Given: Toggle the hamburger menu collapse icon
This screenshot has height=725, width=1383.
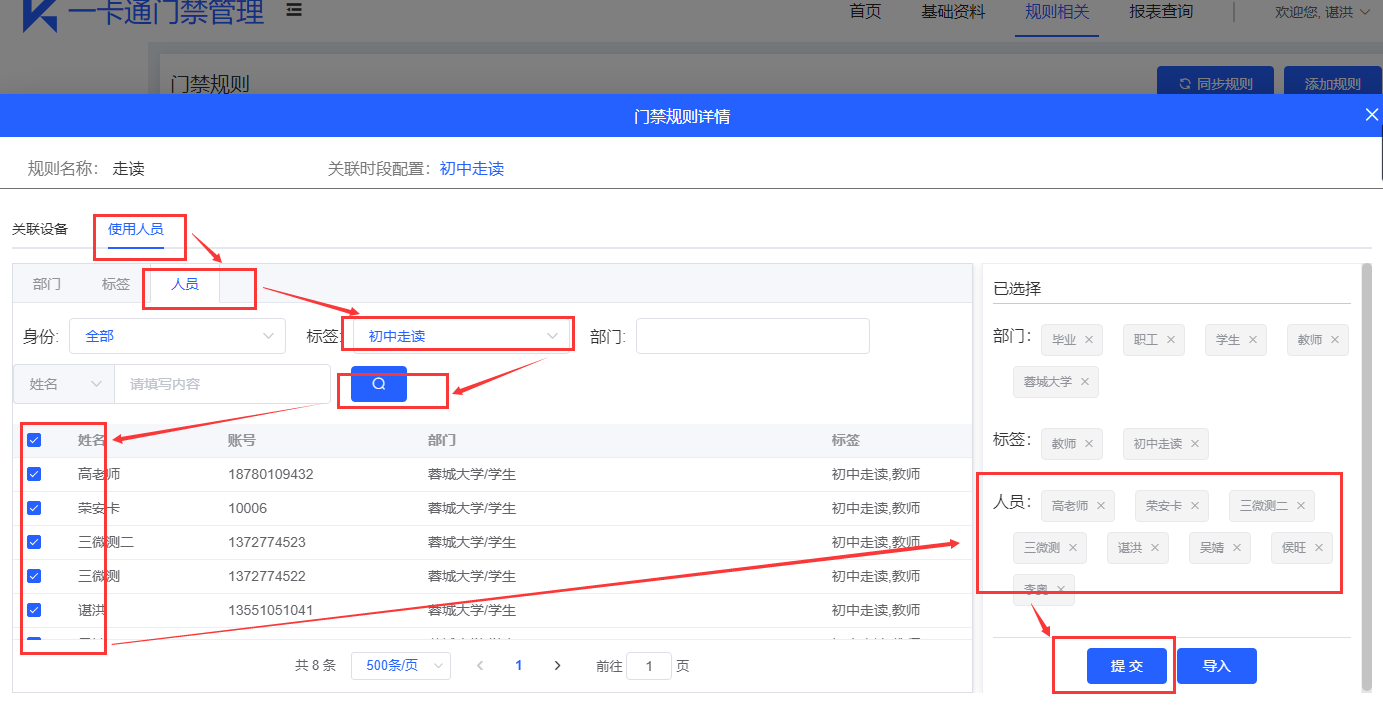Looking at the screenshot, I should click(x=294, y=10).
